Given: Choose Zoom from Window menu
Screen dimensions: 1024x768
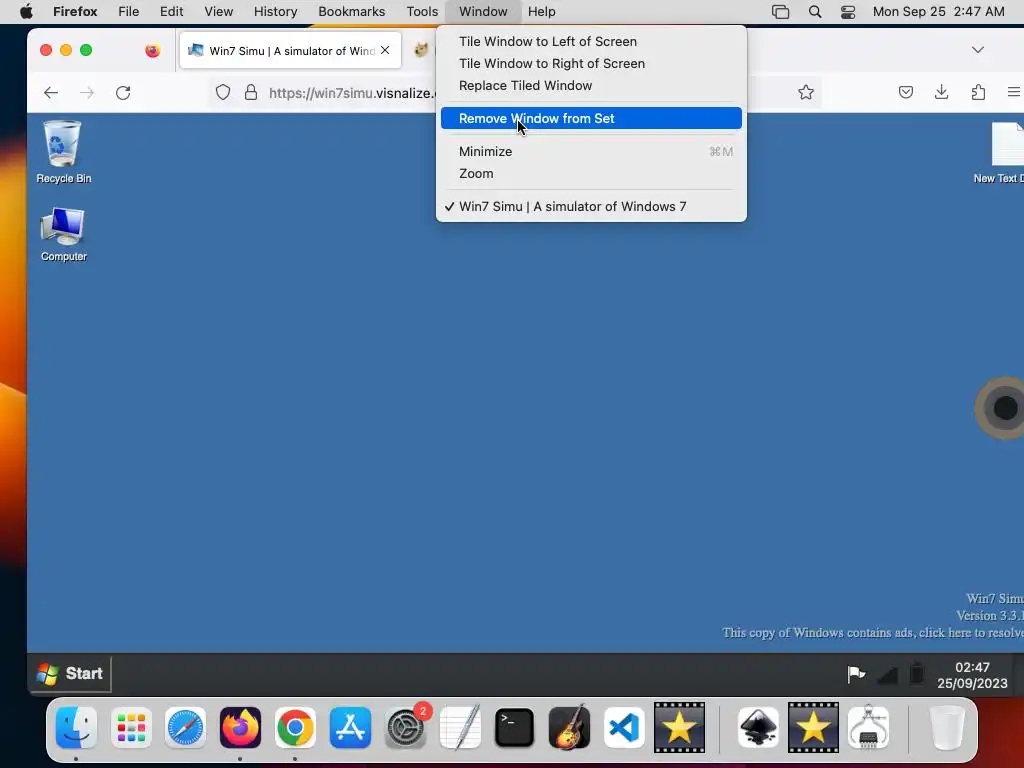Looking at the screenshot, I should [591, 174].
